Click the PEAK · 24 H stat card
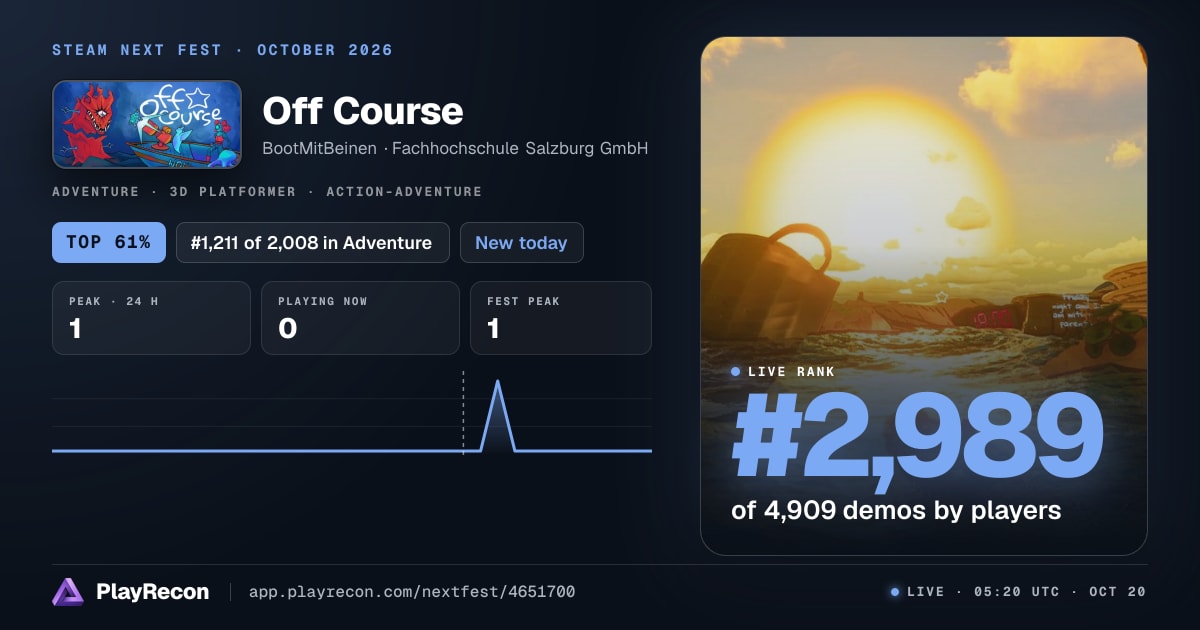Image resolution: width=1200 pixels, height=630 pixels. pyautogui.click(x=151, y=318)
